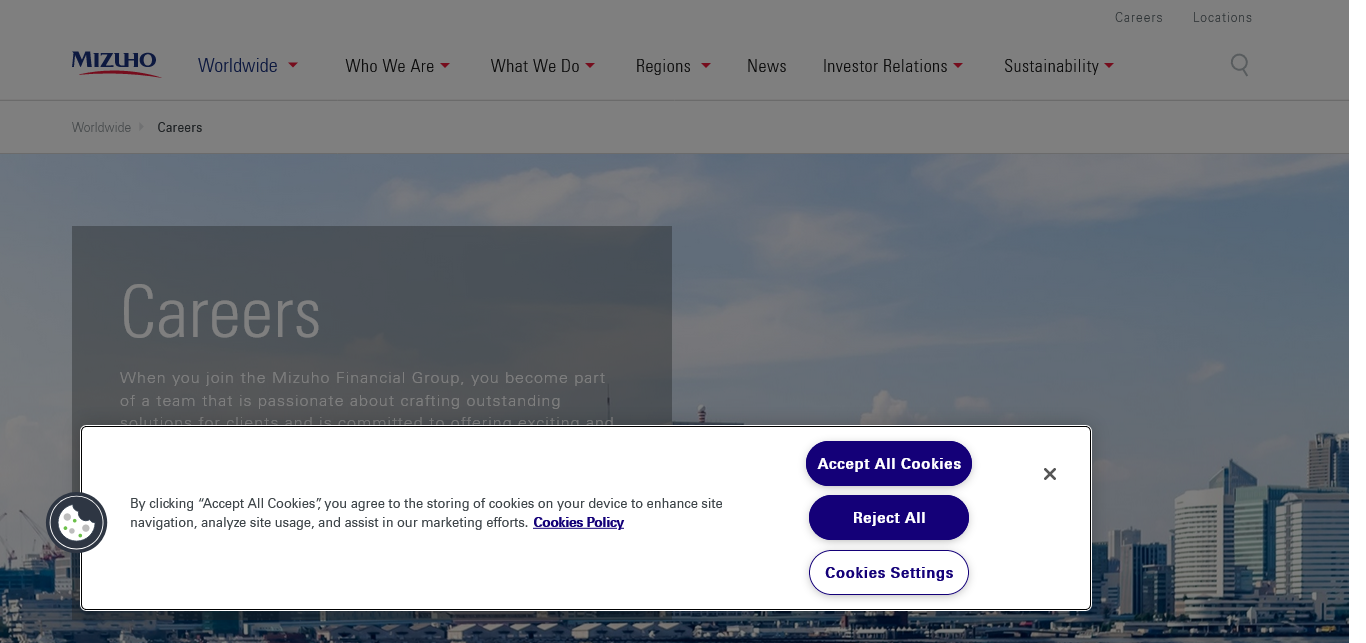Open the Cookies Policy link
Screen dimensions: 1366x643
[x=578, y=522]
